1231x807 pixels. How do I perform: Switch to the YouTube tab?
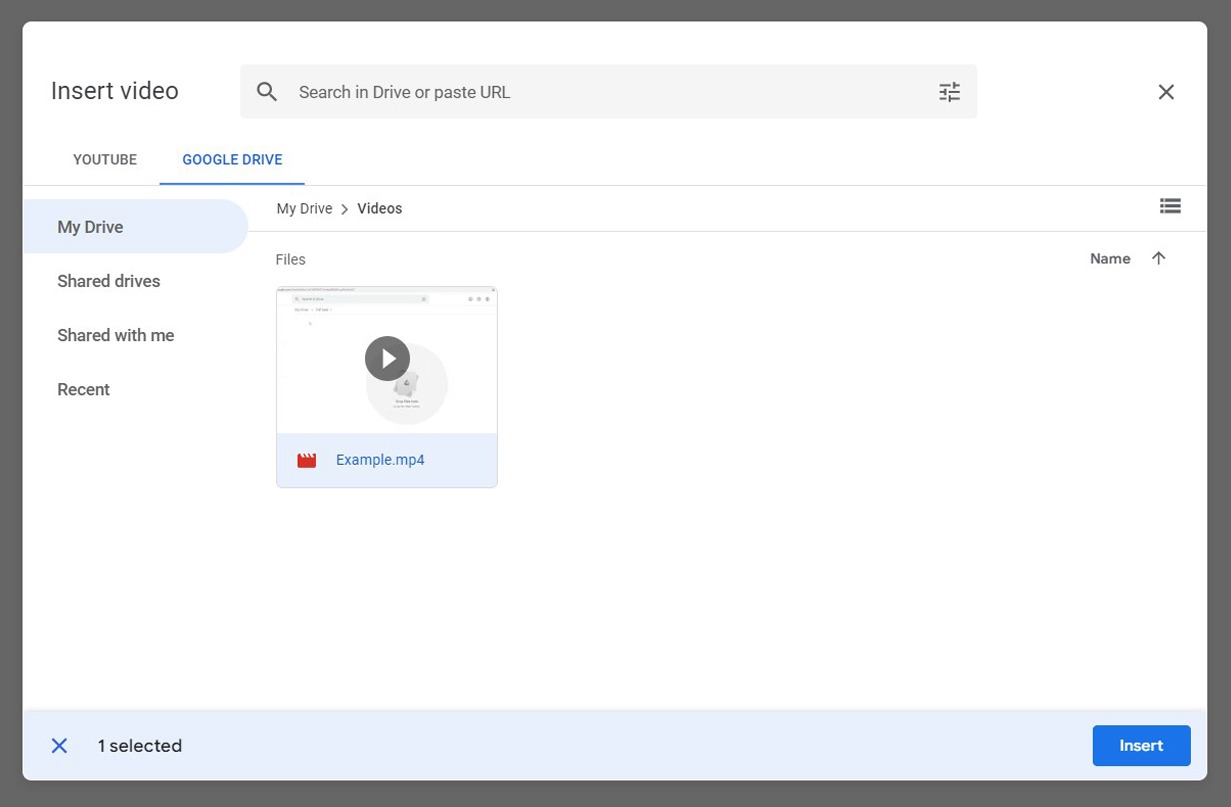point(105,160)
